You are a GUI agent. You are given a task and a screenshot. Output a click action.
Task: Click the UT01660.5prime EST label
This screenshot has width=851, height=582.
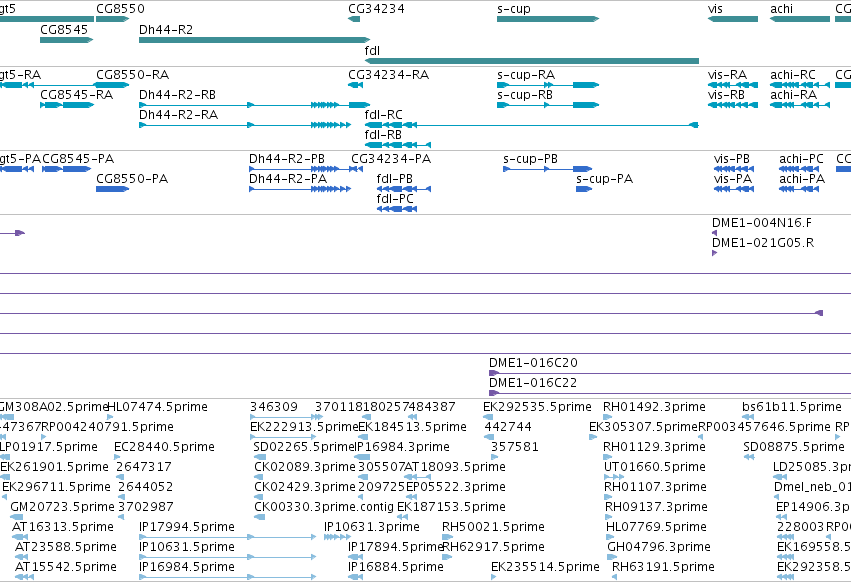click(655, 467)
